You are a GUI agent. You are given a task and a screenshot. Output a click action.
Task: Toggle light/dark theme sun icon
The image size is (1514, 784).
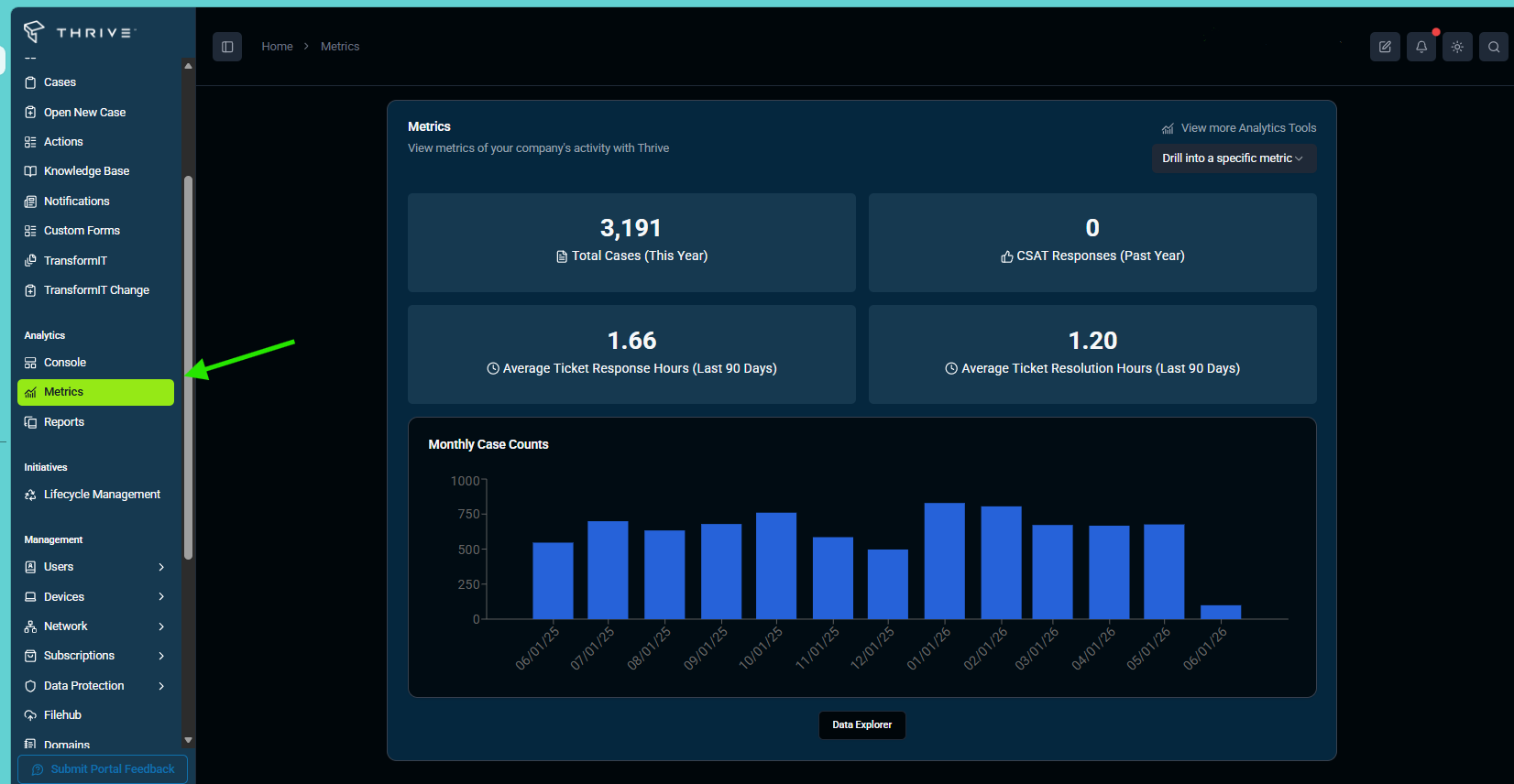click(x=1457, y=47)
